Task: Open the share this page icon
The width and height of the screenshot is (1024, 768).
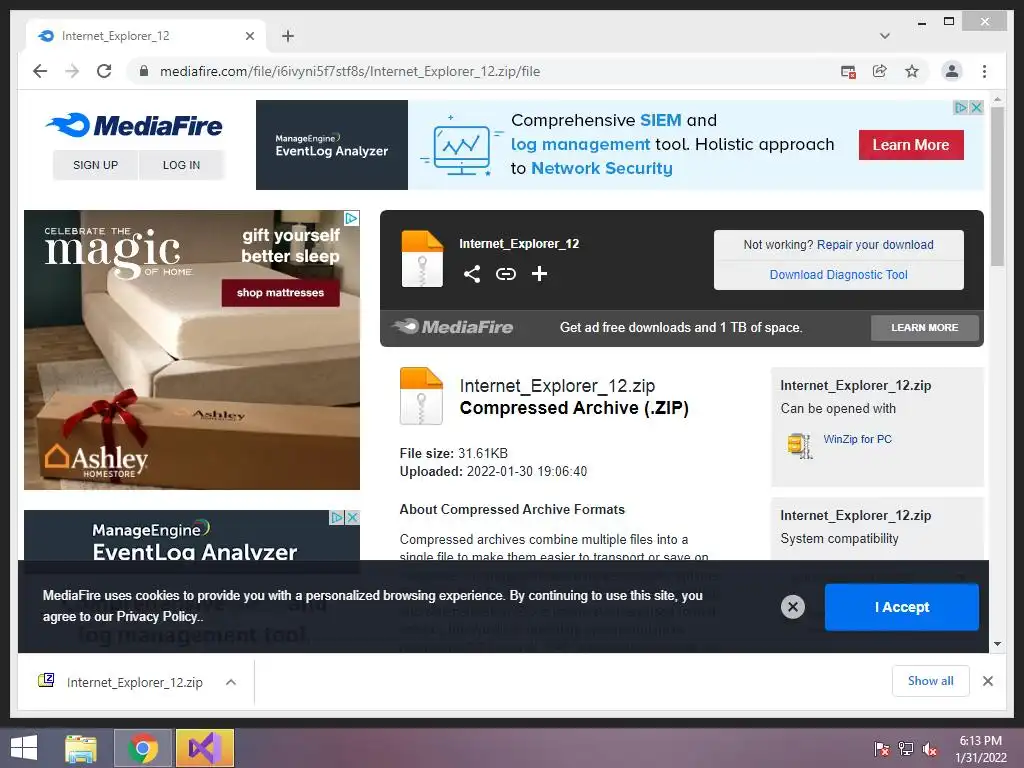Action: (880, 71)
